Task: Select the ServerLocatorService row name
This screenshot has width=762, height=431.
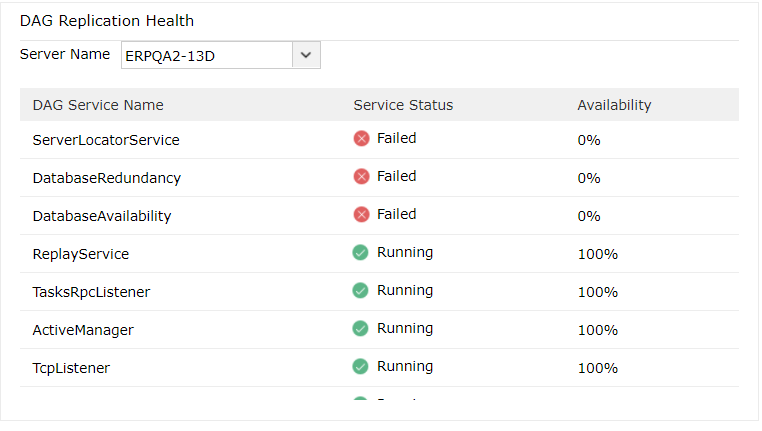Action: point(106,140)
